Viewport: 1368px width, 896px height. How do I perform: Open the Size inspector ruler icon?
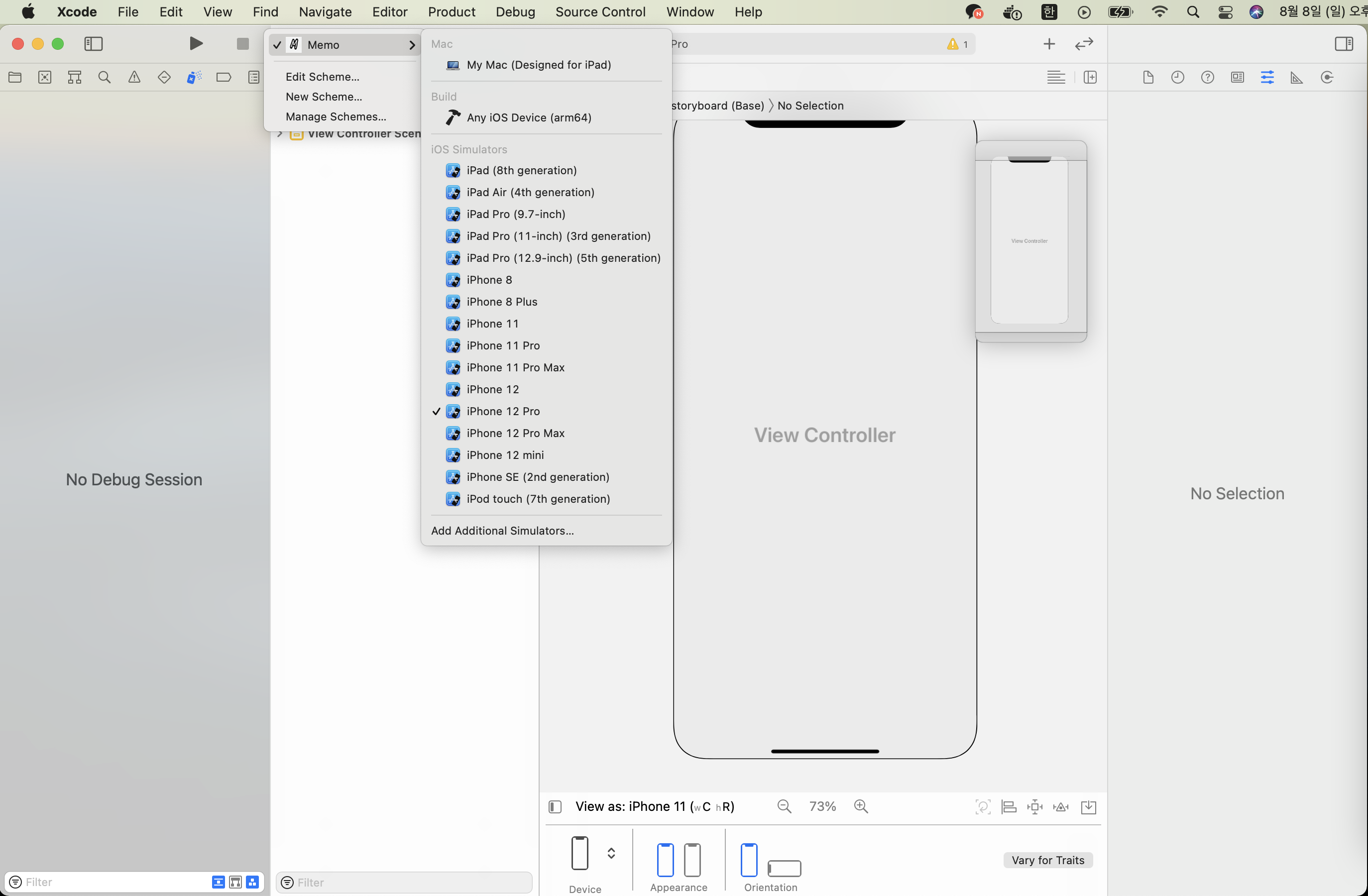[1297, 78]
